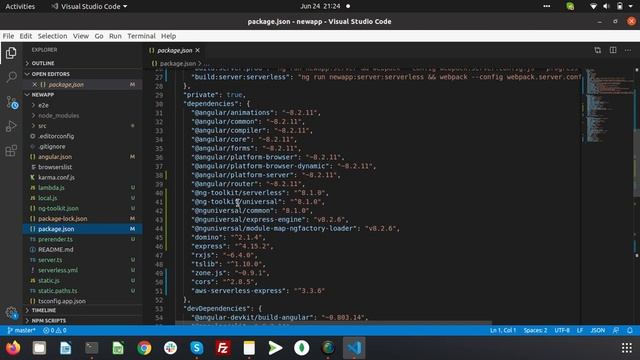
Task: Open the Run and Debug view
Action: (x=11, y=126)
